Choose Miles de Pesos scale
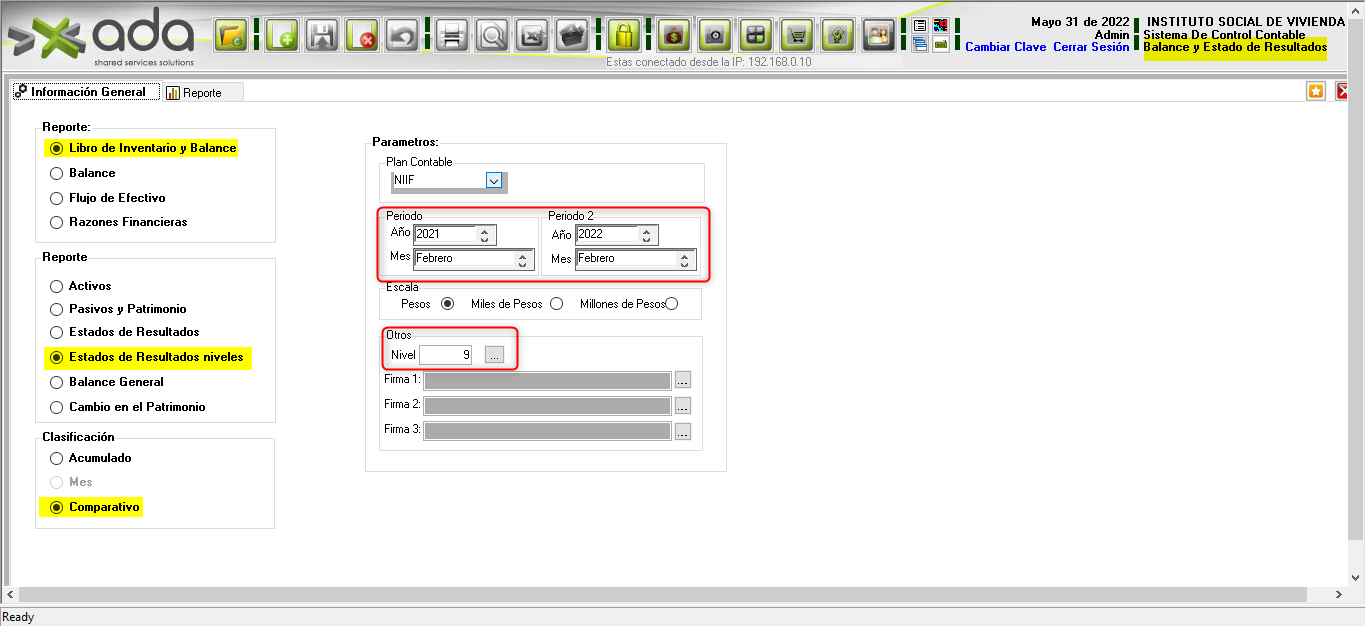Screen dimensions: 1366x627 coord(556,304)
